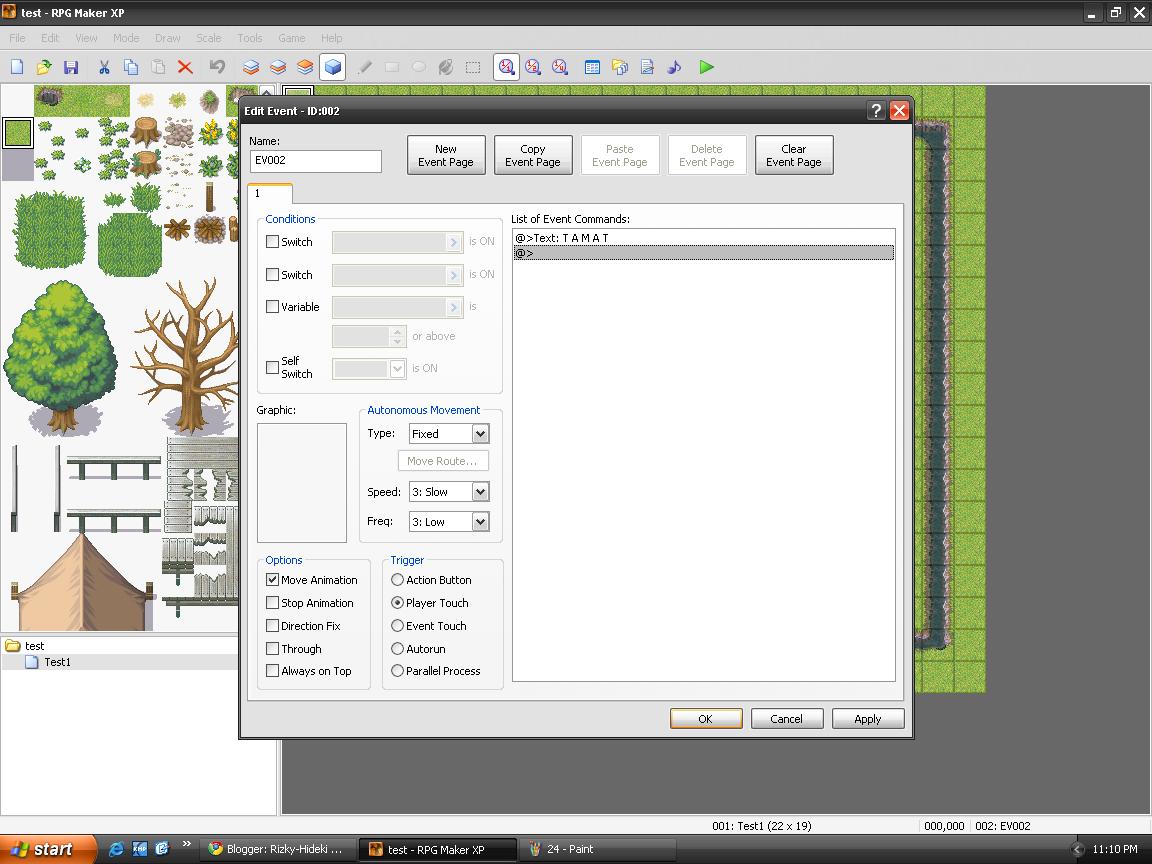This screenshot has height=864, width=1152.
Task: Select Autorun trigger
Action: click(x=397, y=649)
